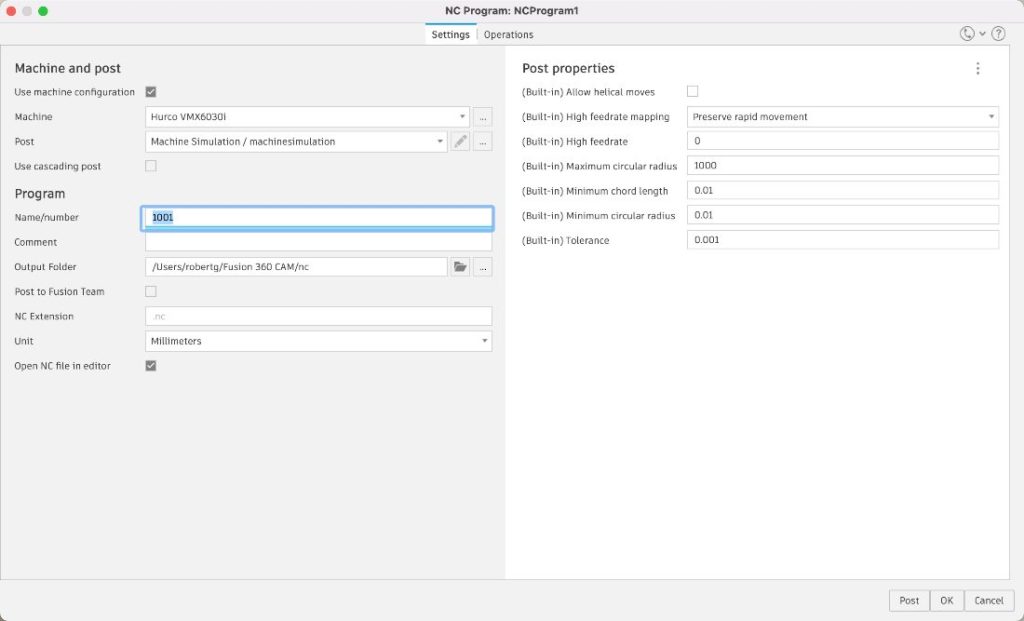Click the ellipsis button beside Output Folder
The width and height of the screenshot is (1024, 621).
point(483,267)
